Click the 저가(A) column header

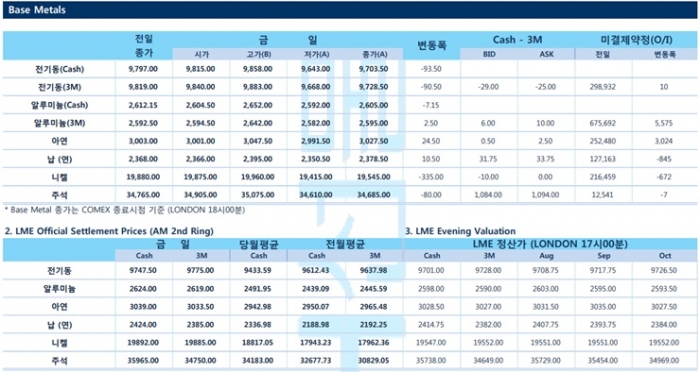click(316, 54)
